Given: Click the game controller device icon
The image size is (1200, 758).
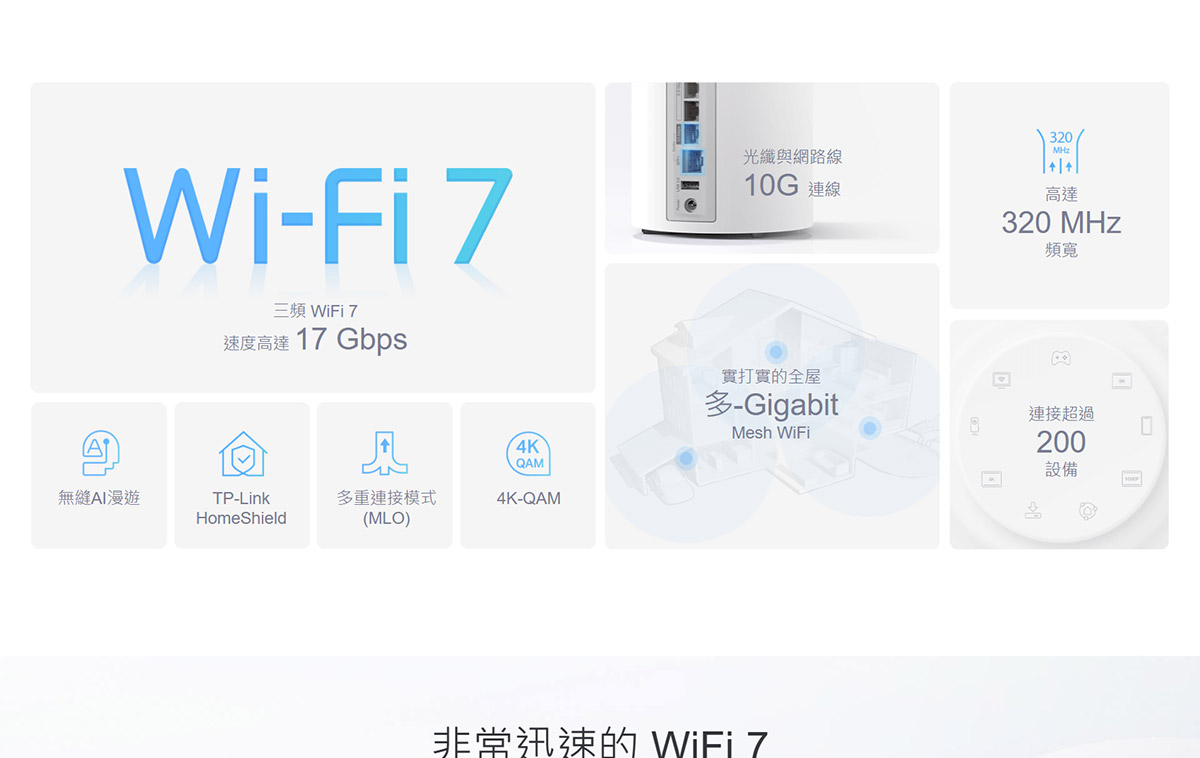Looking at the screenshot, I should [1060, 357].
